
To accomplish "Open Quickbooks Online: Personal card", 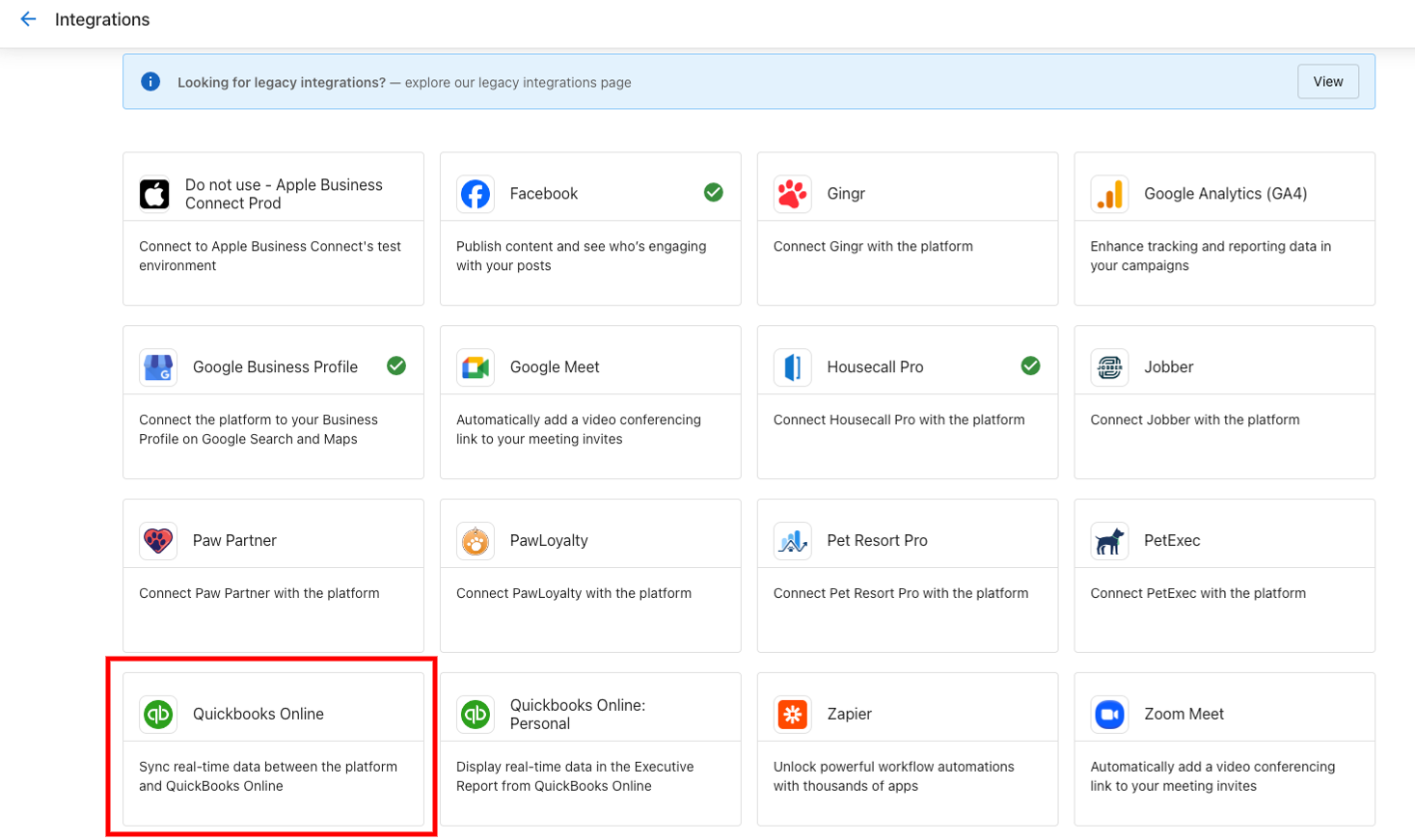I will [590, 749].
